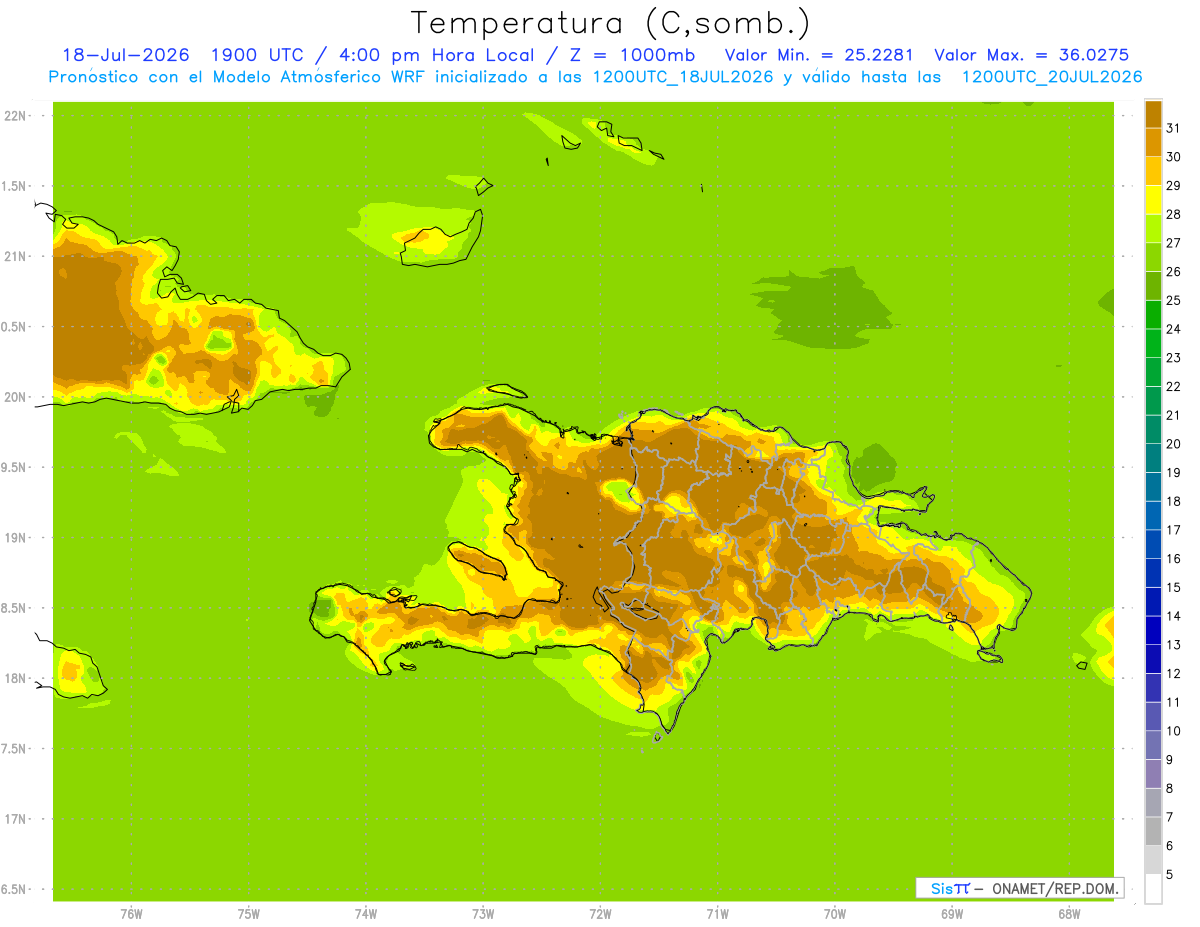
Task: Click legend swatch between 26 and 27
Action: [1153, 257]
